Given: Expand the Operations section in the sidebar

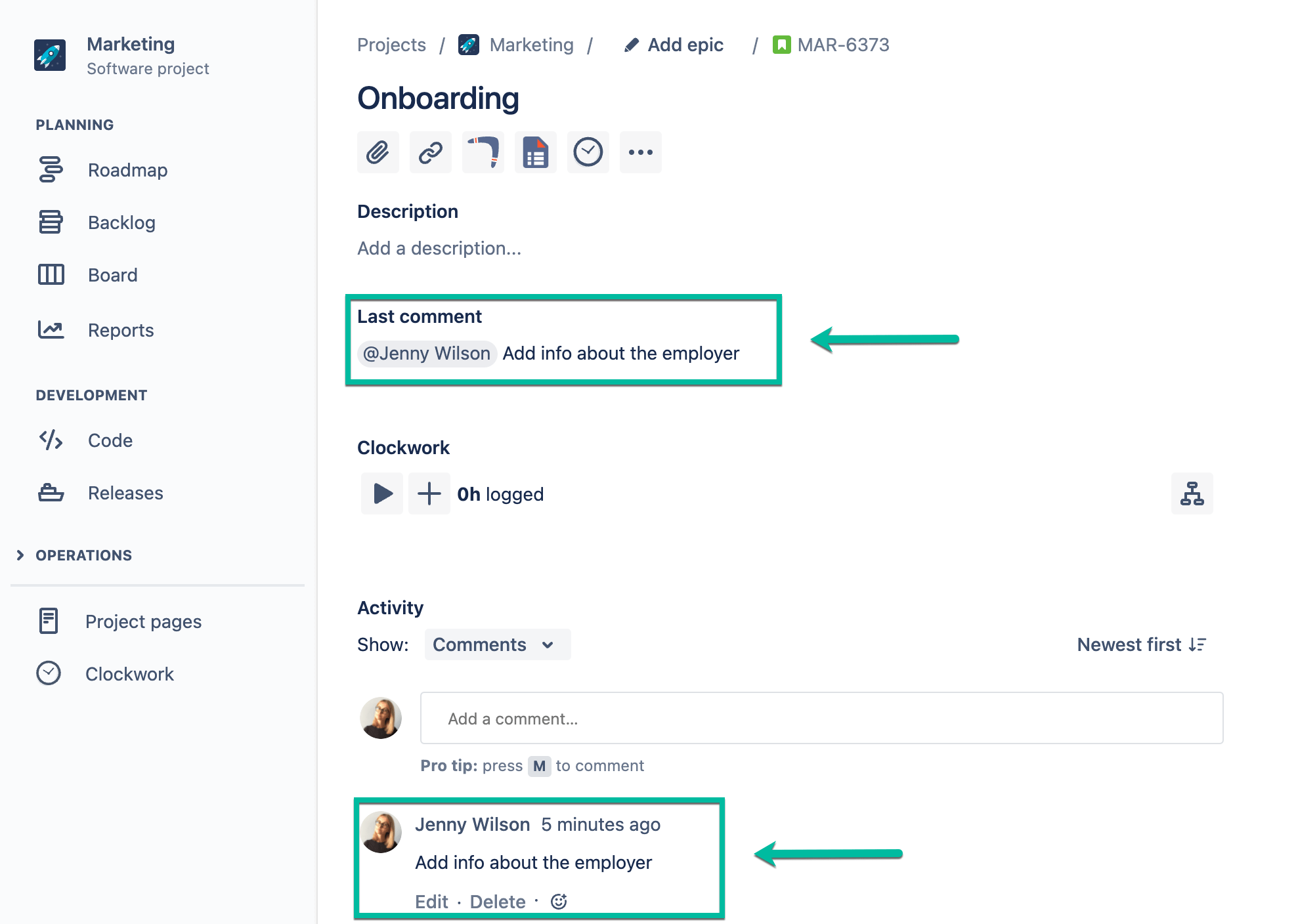Looking at the screenshot, I should 20,555.
